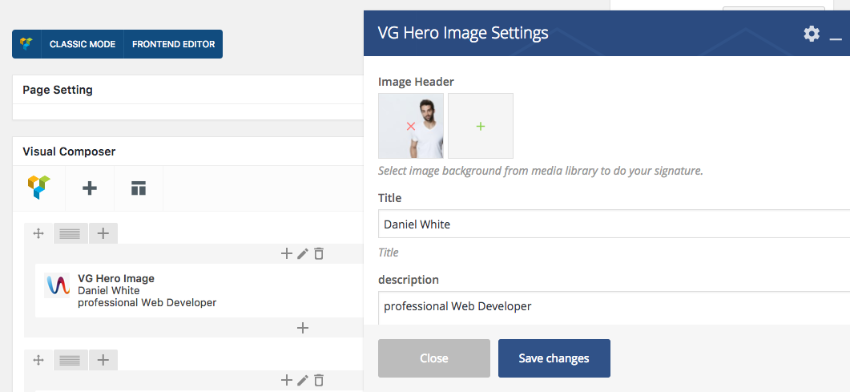Click the 'Image Header' label
850x392 pixels.
416,82
